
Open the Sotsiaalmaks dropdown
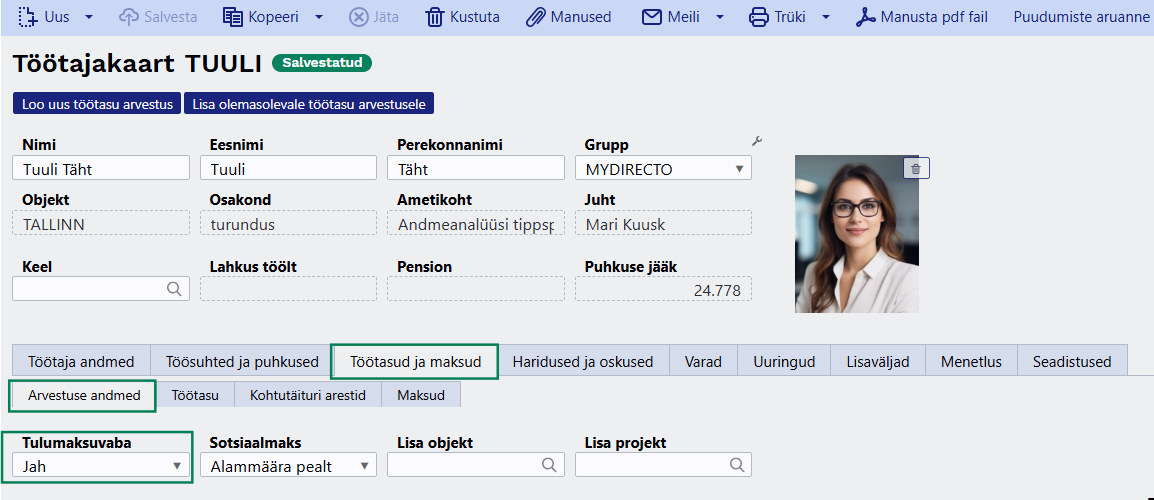[289, 465]
